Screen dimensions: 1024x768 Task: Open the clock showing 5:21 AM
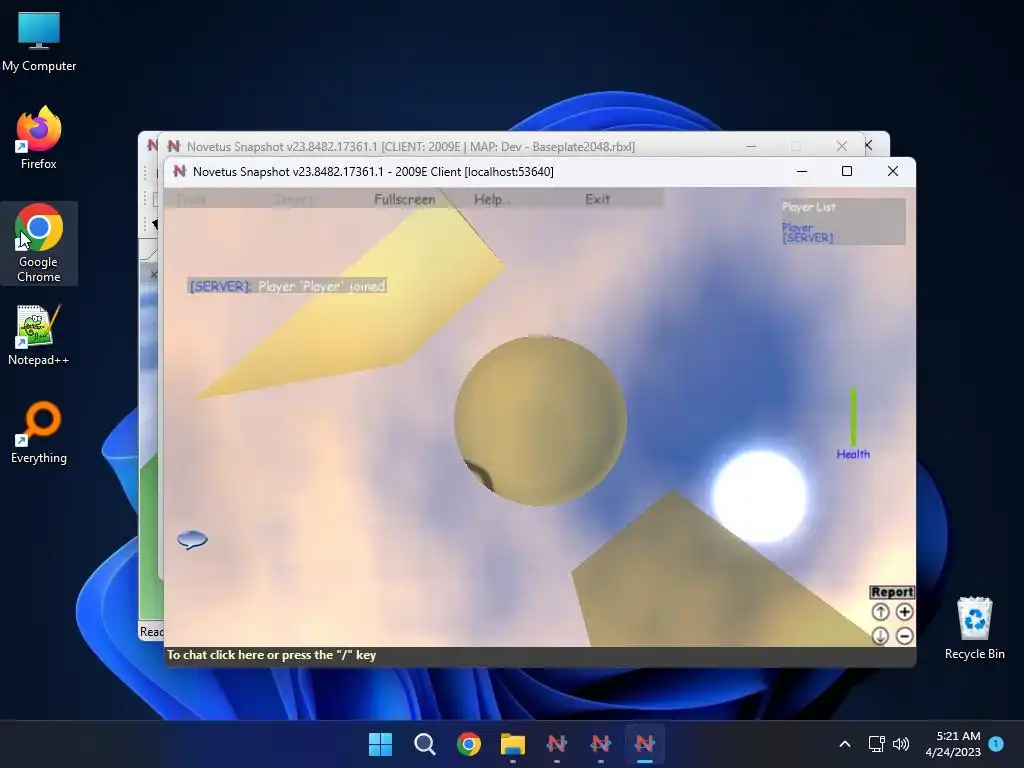click(953, 744)
